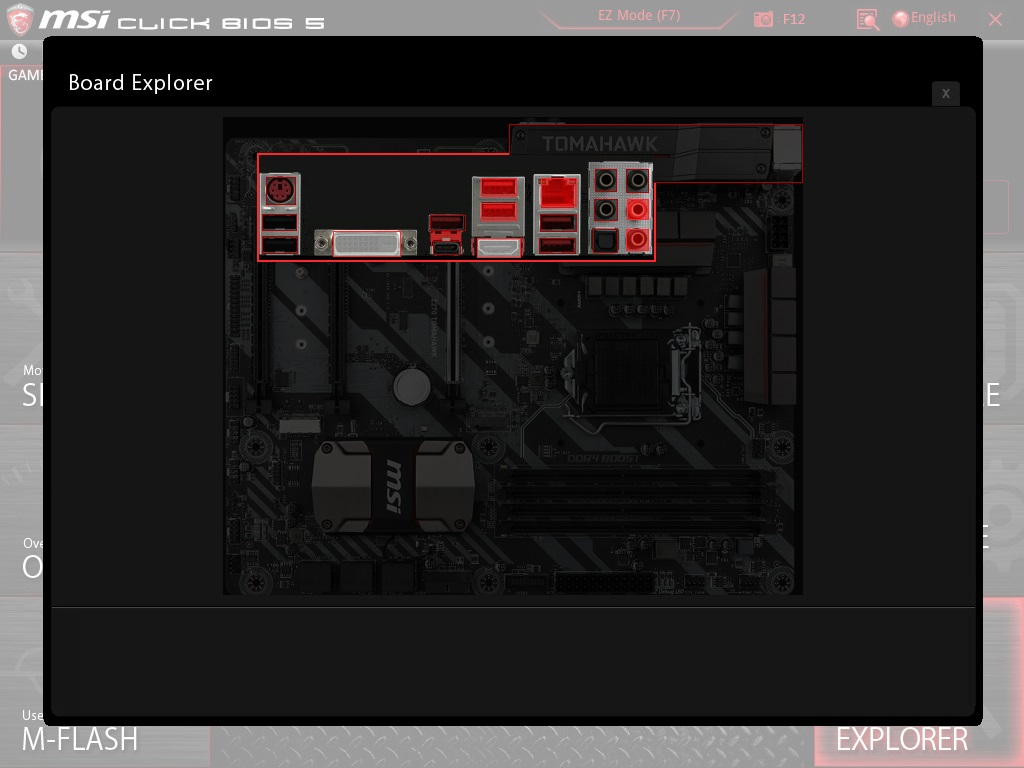Select the red USB Type-A port above Type-C
Screen dimensions: 1024x768
447,223
